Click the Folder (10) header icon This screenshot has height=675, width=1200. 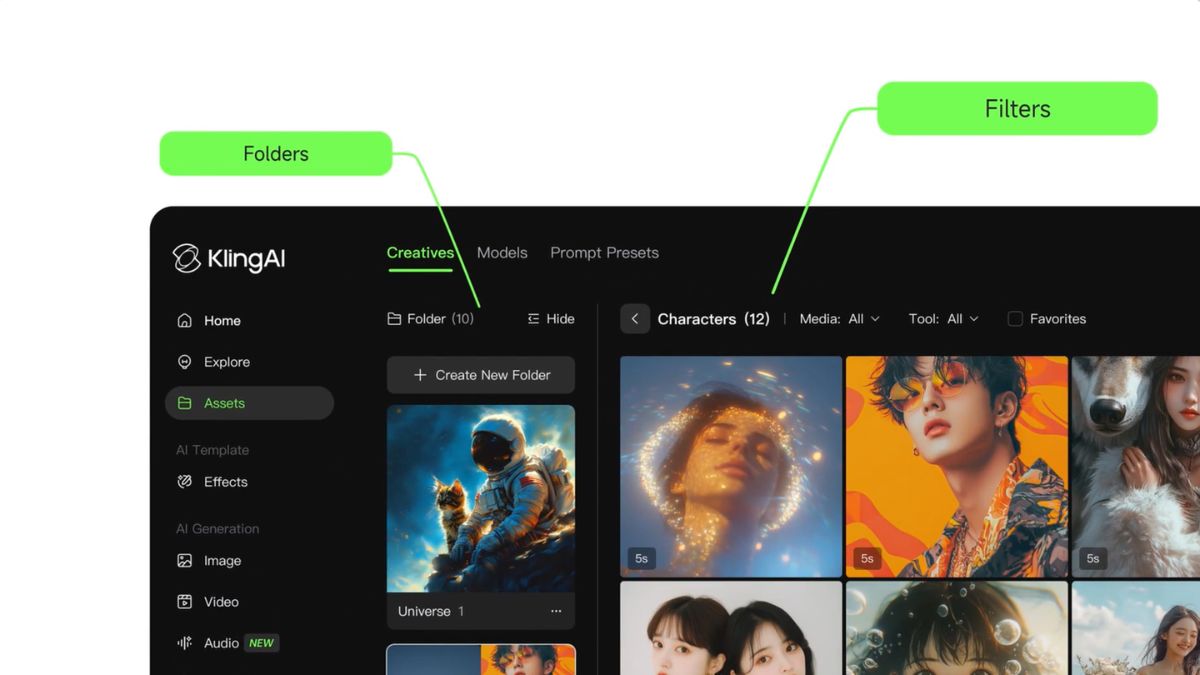(x=394, y=319)
